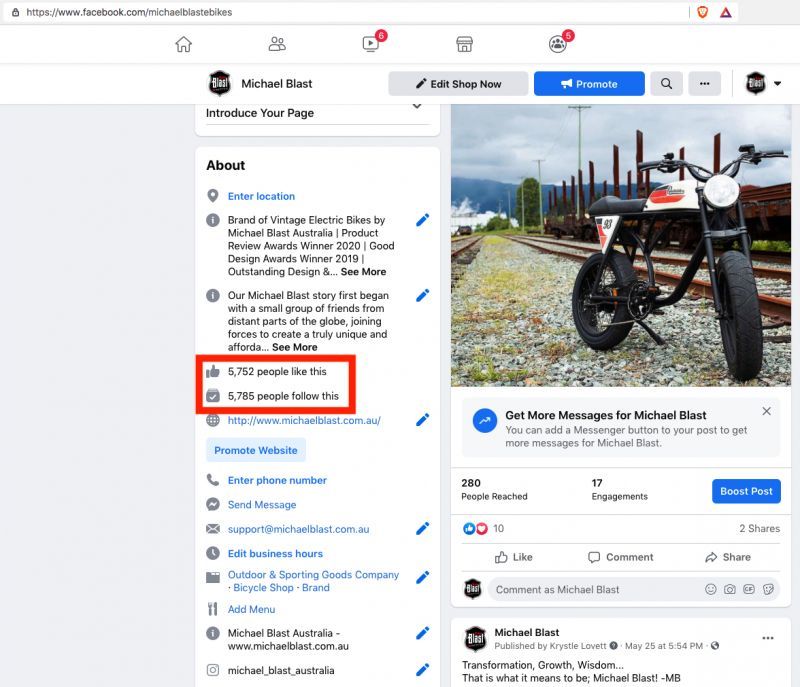Open the three-dot page options menu

coord(704,84)
